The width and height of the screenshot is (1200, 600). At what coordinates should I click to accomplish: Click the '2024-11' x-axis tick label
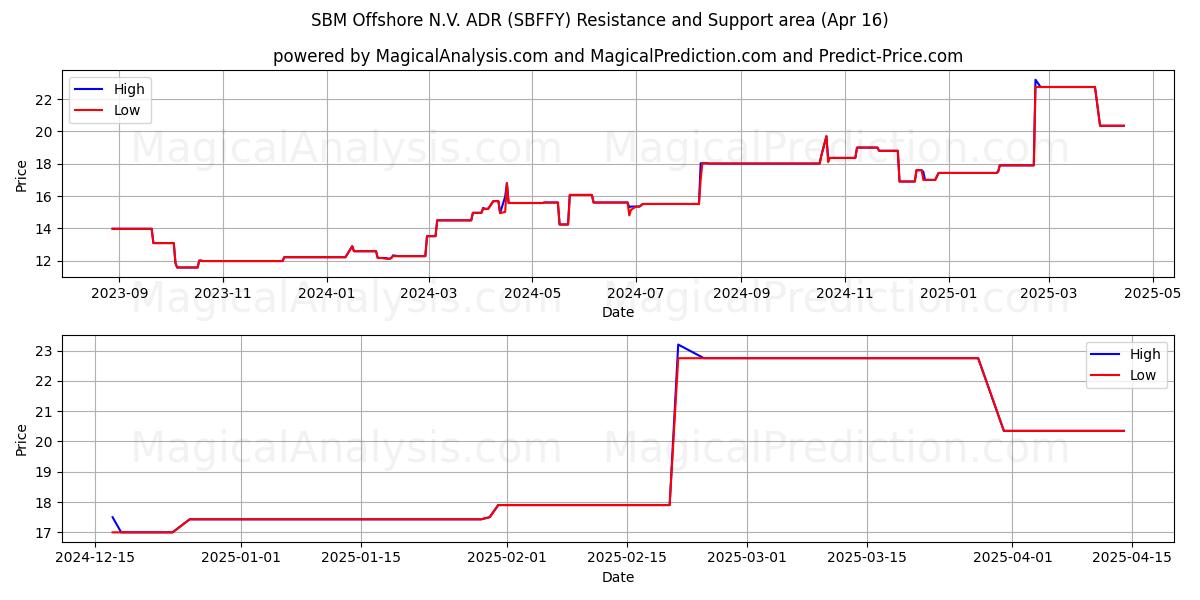(844, 293)
